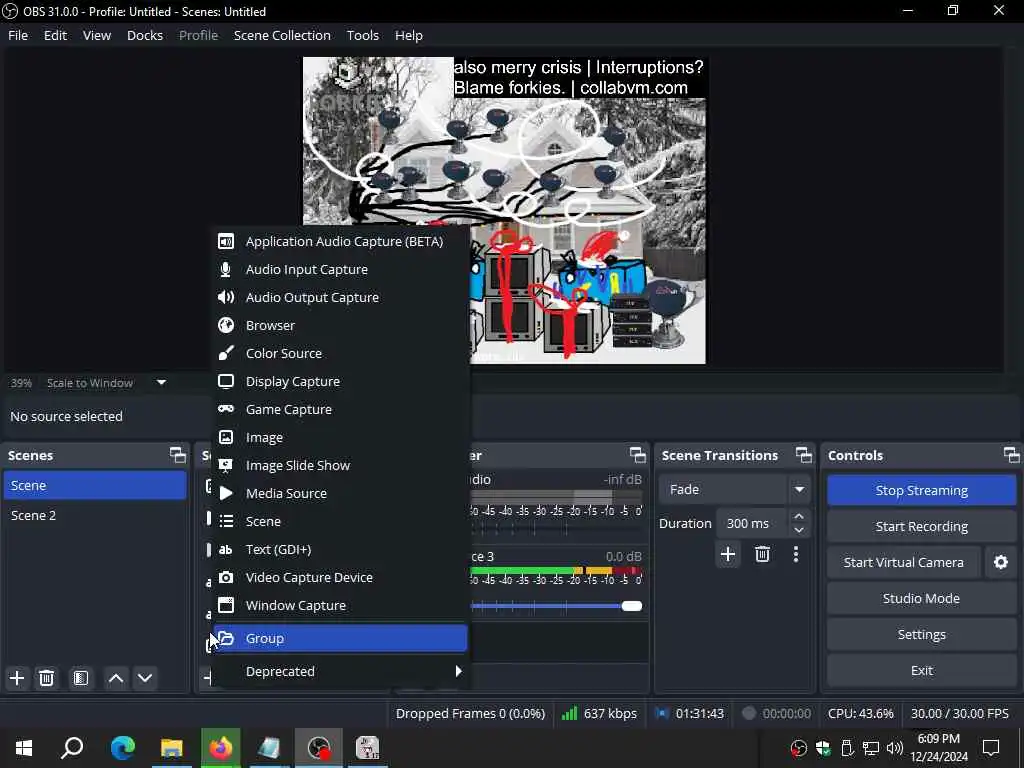The image size is (1024, 768).
Task: Expand the Deprecated submenu arrow
Action: point(458,671)
